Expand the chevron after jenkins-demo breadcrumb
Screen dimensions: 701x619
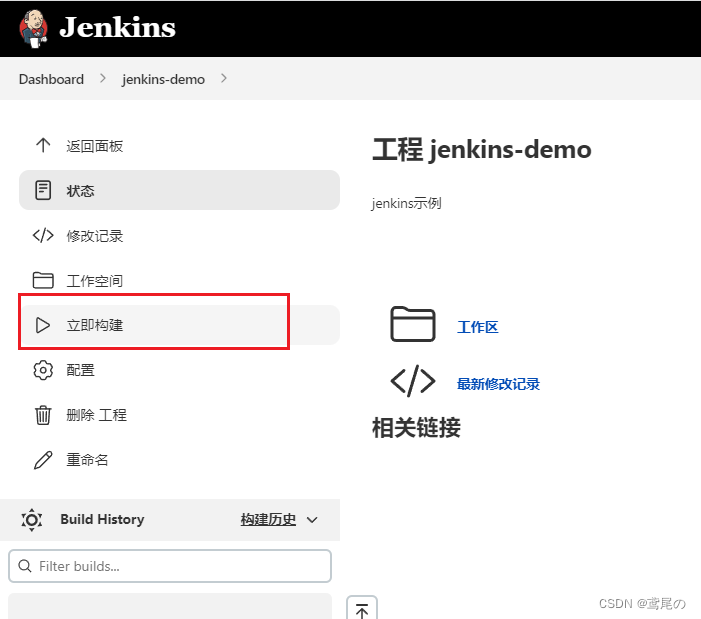click(224, 79)
